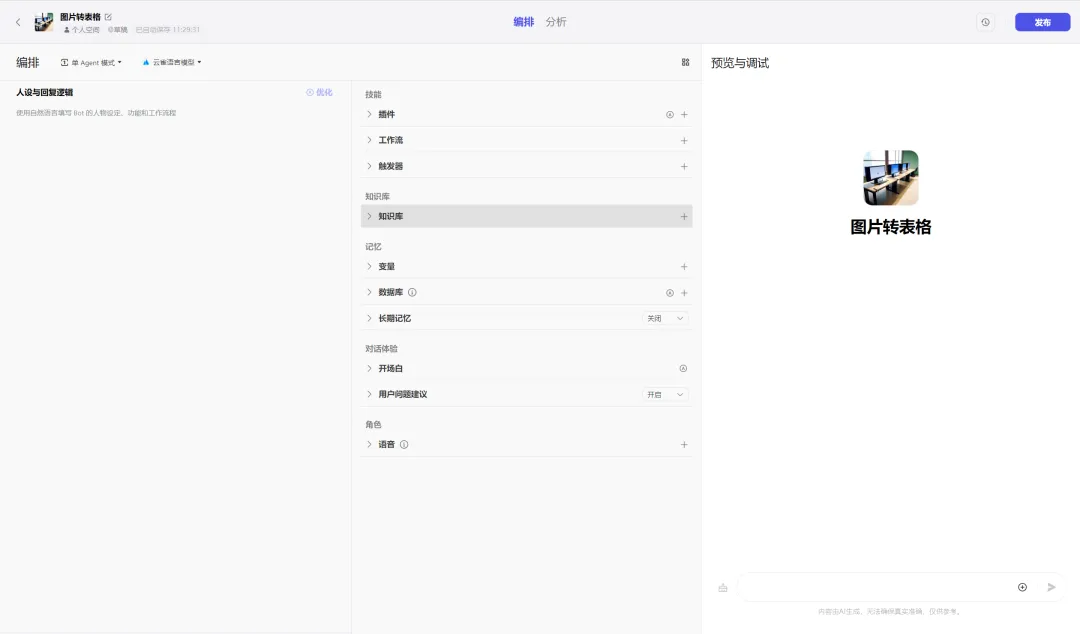
Task: Expand the 知识库 section chevron
Action: pyautogui.click(x=369, y=217)
